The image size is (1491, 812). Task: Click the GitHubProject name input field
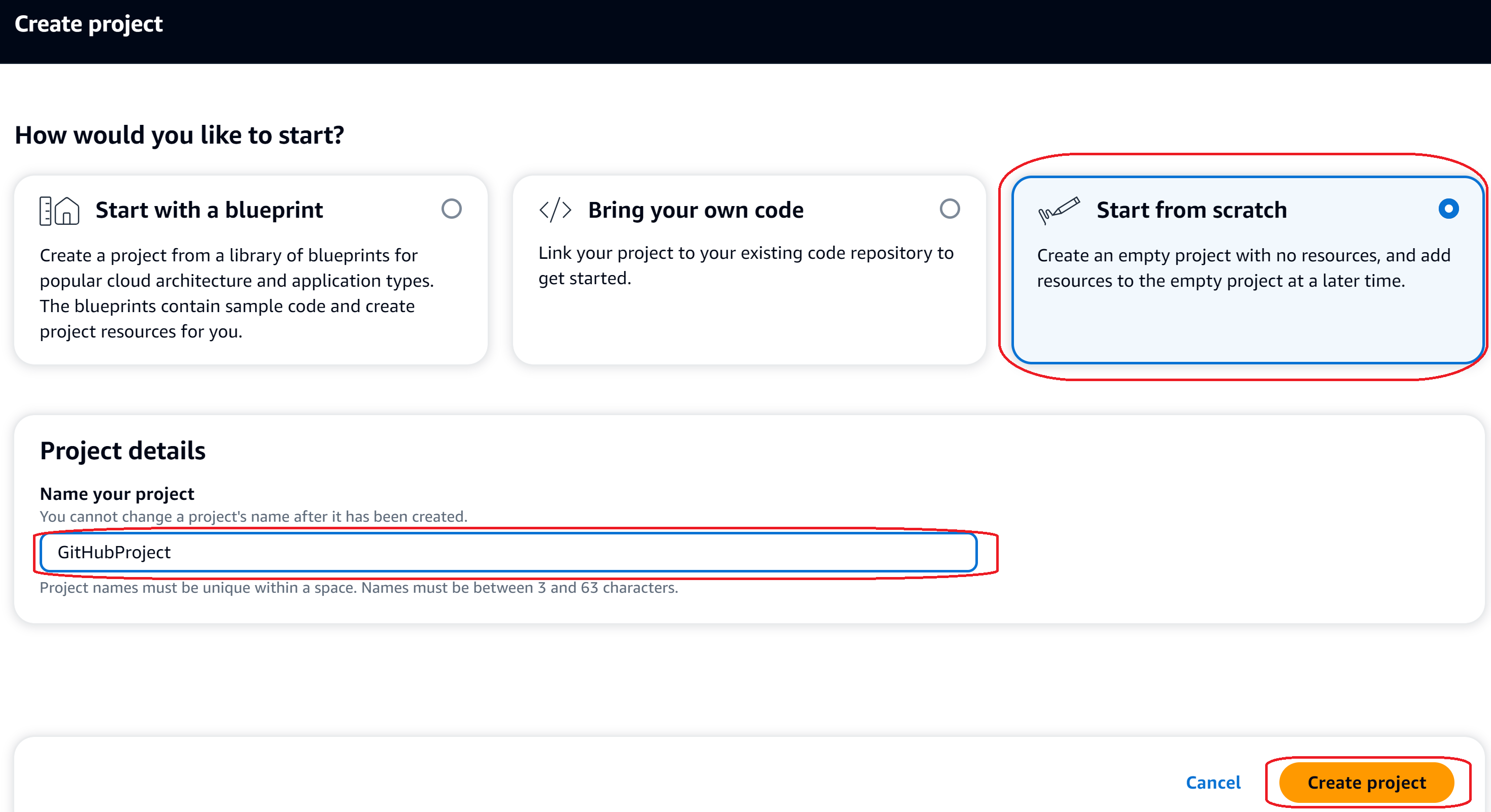(x=508, y=552)
